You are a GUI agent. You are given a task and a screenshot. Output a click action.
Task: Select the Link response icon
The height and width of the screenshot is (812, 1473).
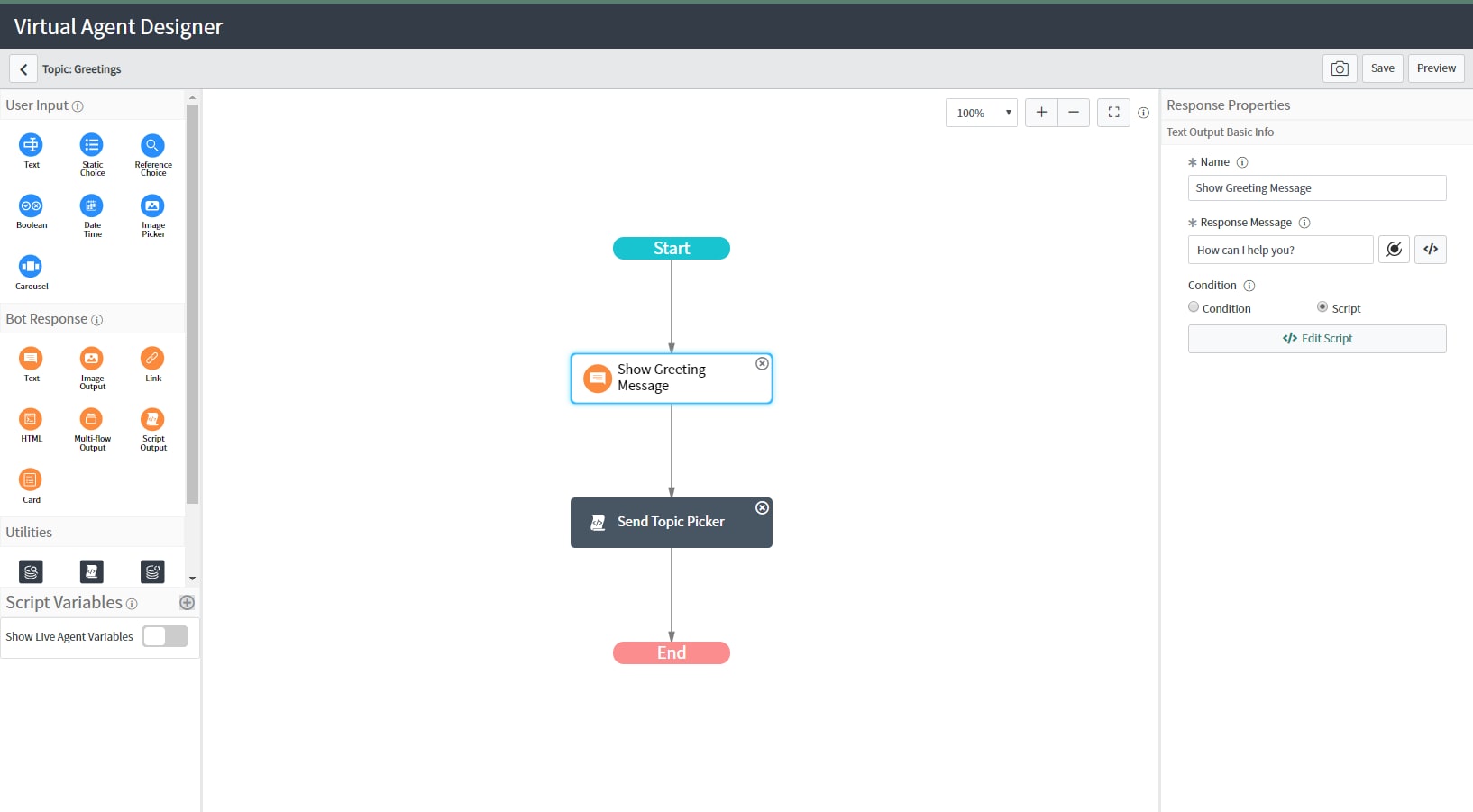pyautogui.click(x=152, y=359)
